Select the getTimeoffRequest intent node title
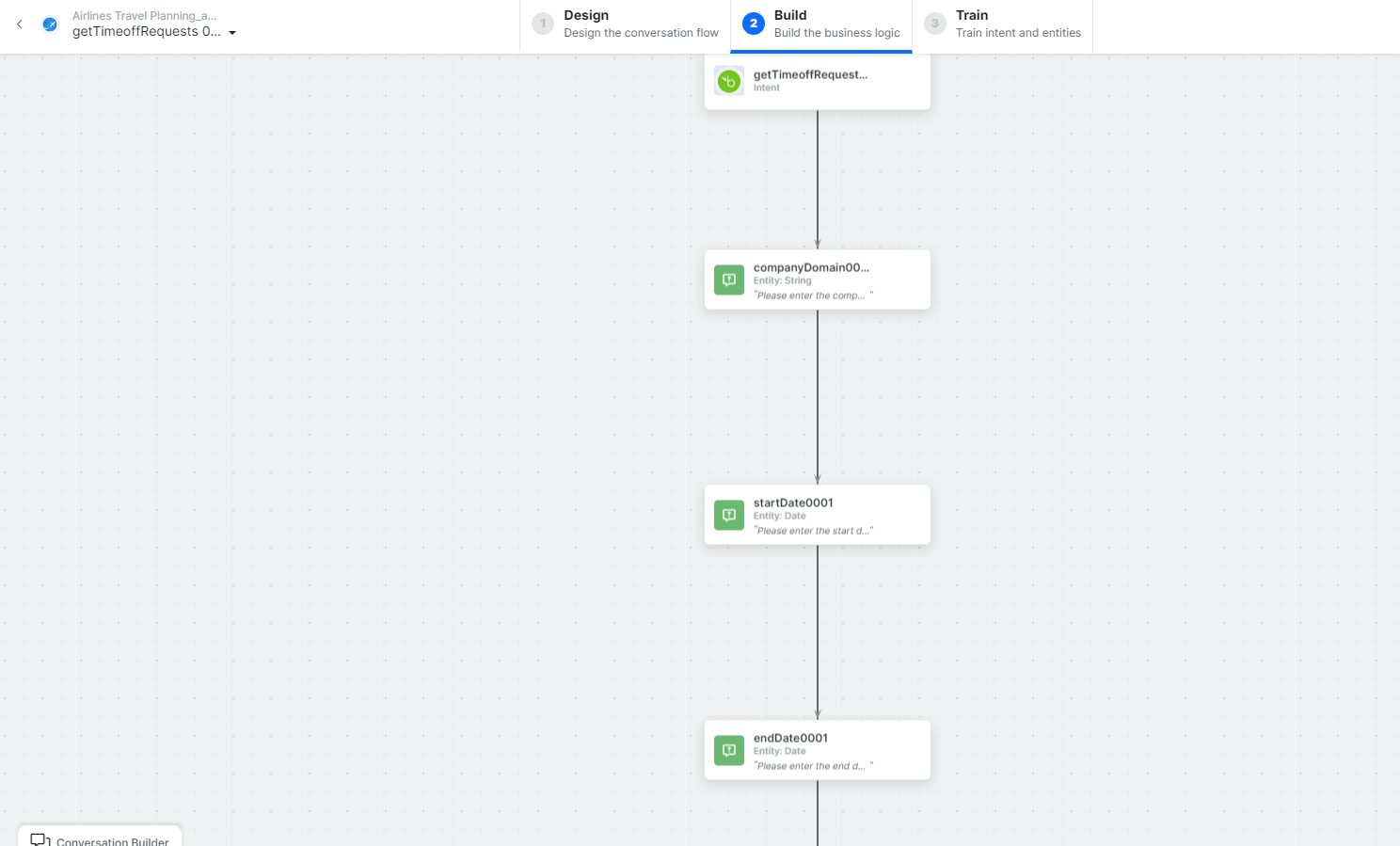Screen dimensions: 1400x846 (810, 74)
